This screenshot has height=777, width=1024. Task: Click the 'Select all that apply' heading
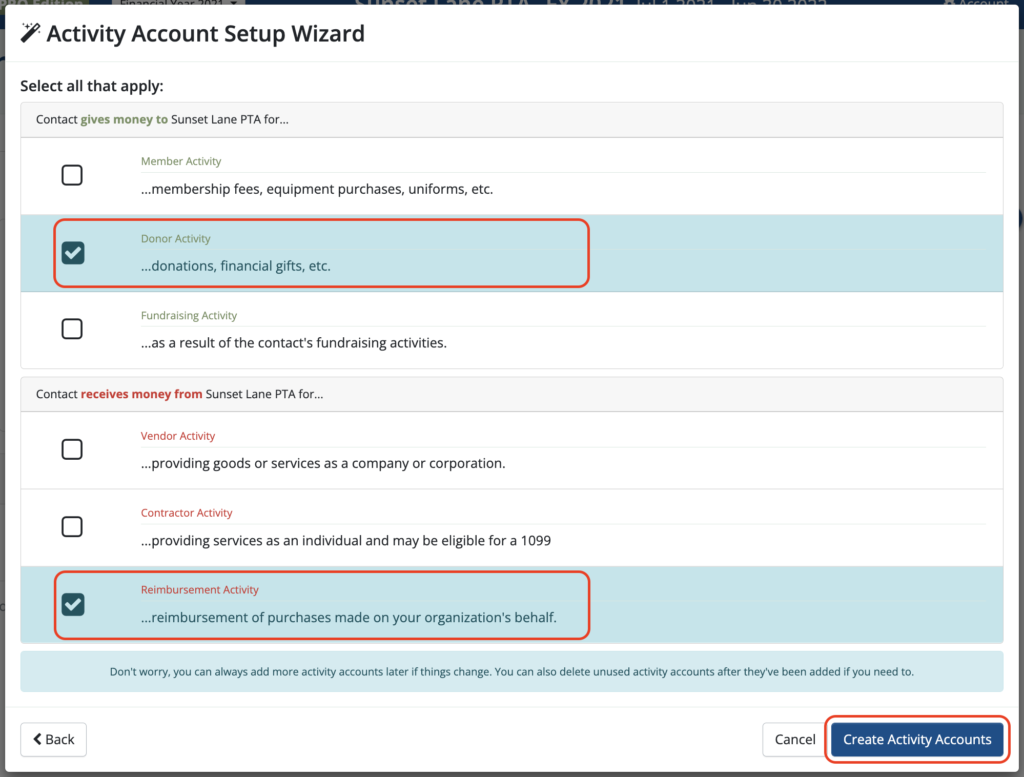click(x=92, y=86)
